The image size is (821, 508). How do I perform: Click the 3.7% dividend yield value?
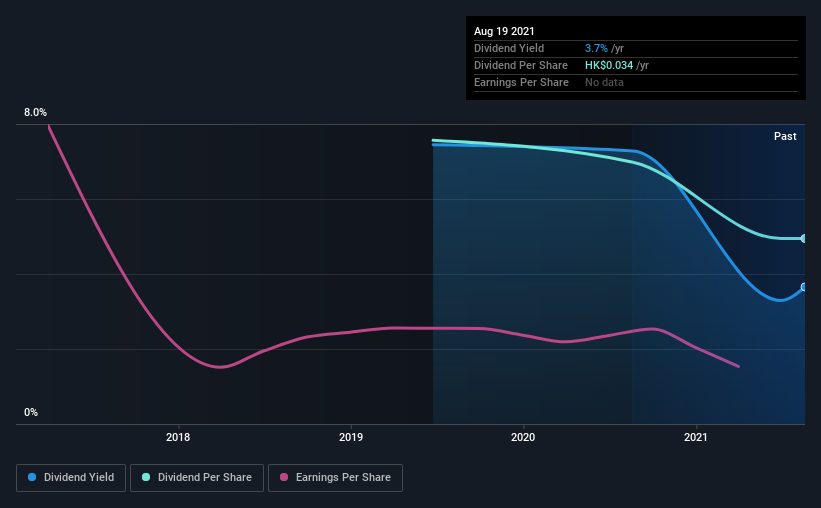pos(596,48)
